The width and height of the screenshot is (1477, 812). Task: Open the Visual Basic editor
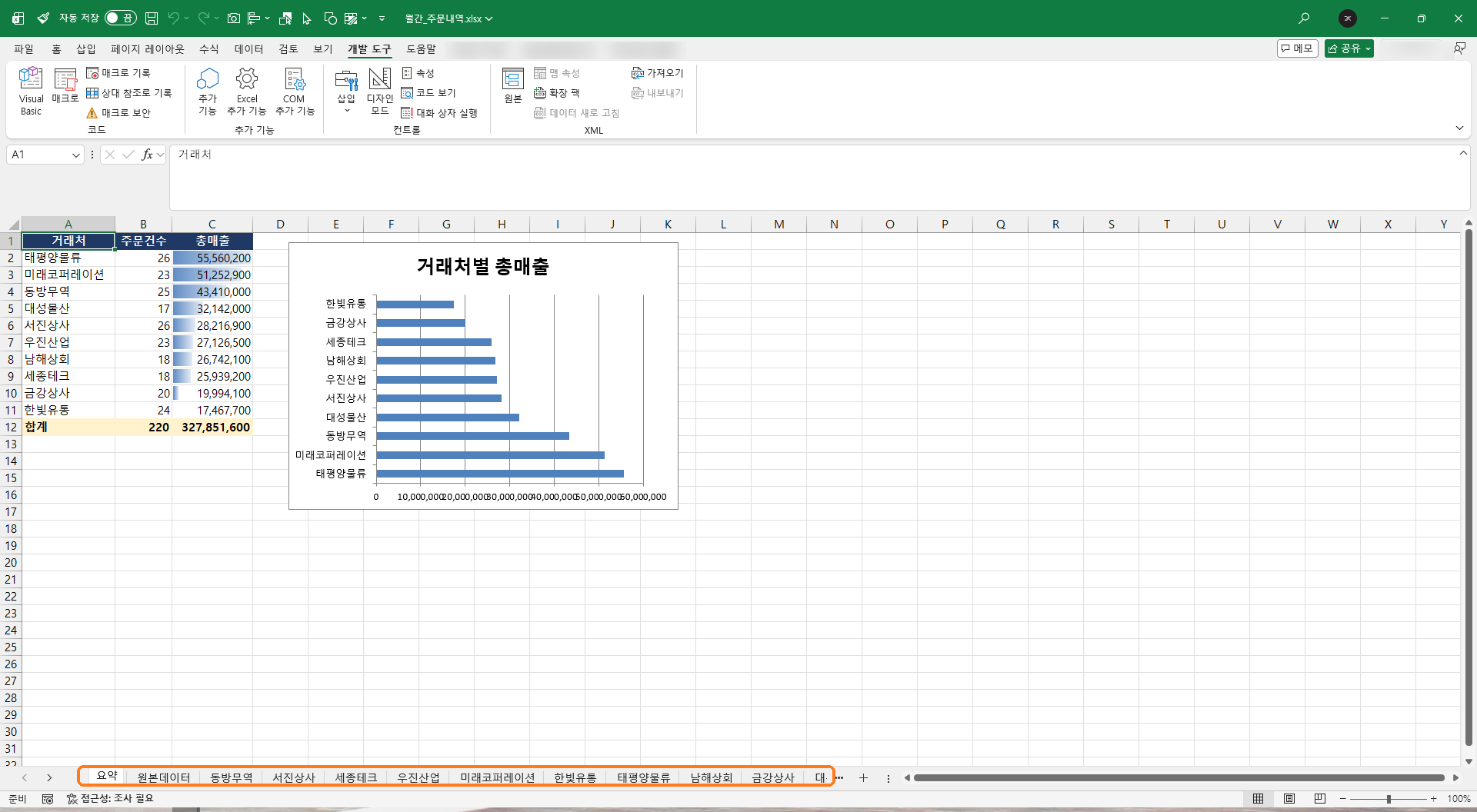31,91
